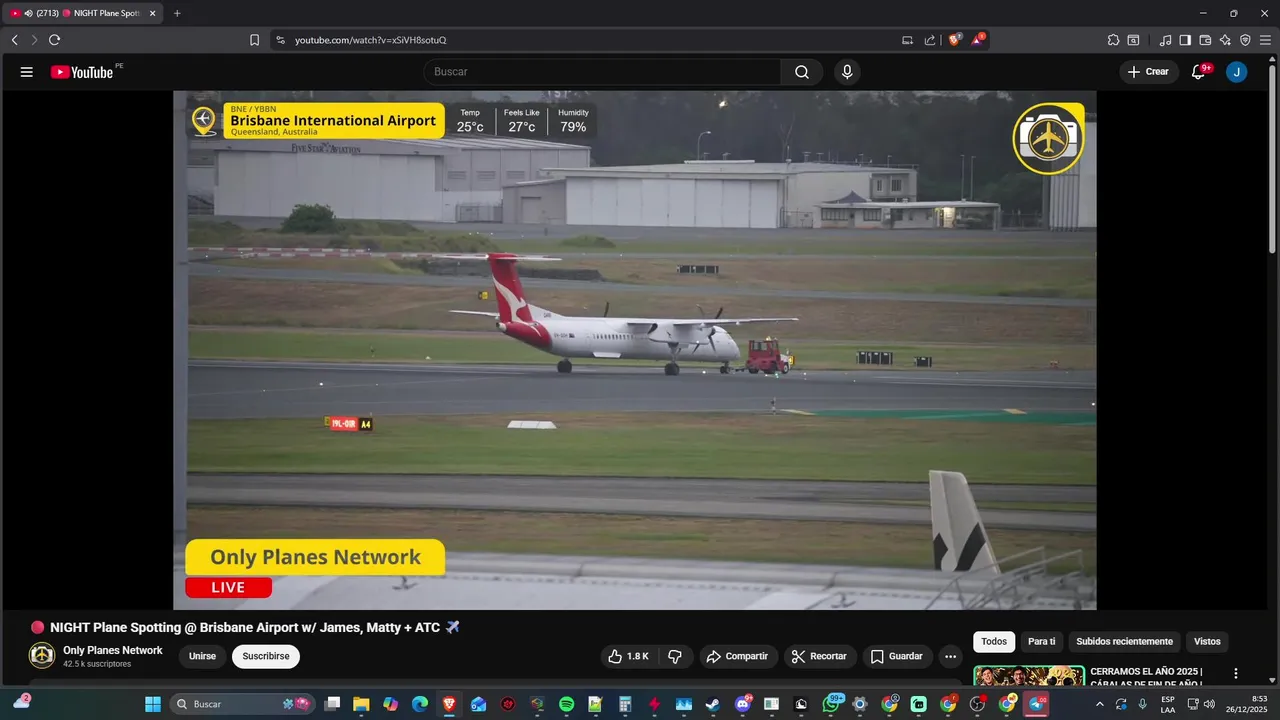The width and height of the screenshot is (1280, 720).
Task: Open Task View on the taskbar
Action: 333,704
